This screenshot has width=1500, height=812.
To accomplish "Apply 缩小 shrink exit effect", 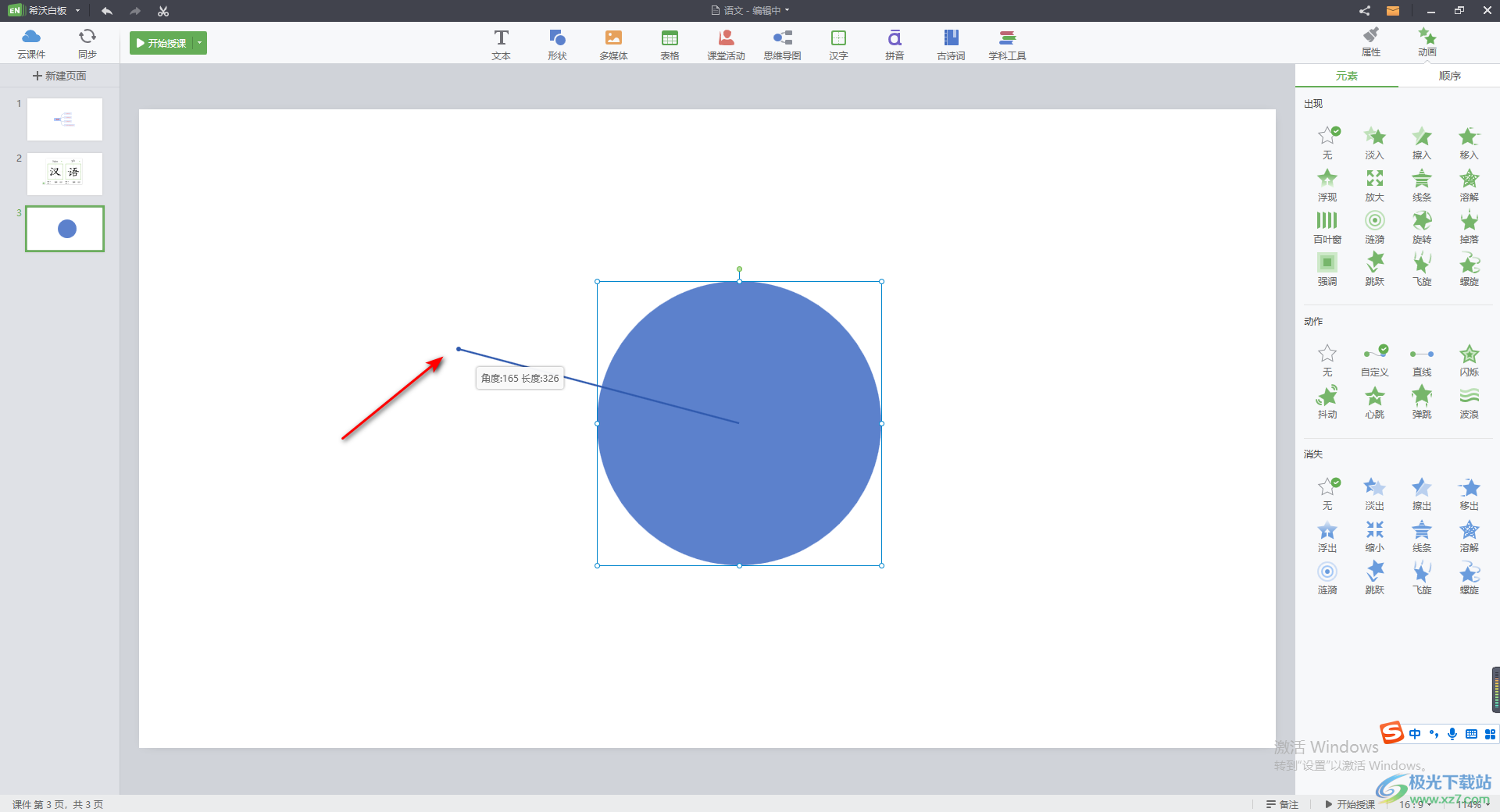I will [x=1374, y=536].
